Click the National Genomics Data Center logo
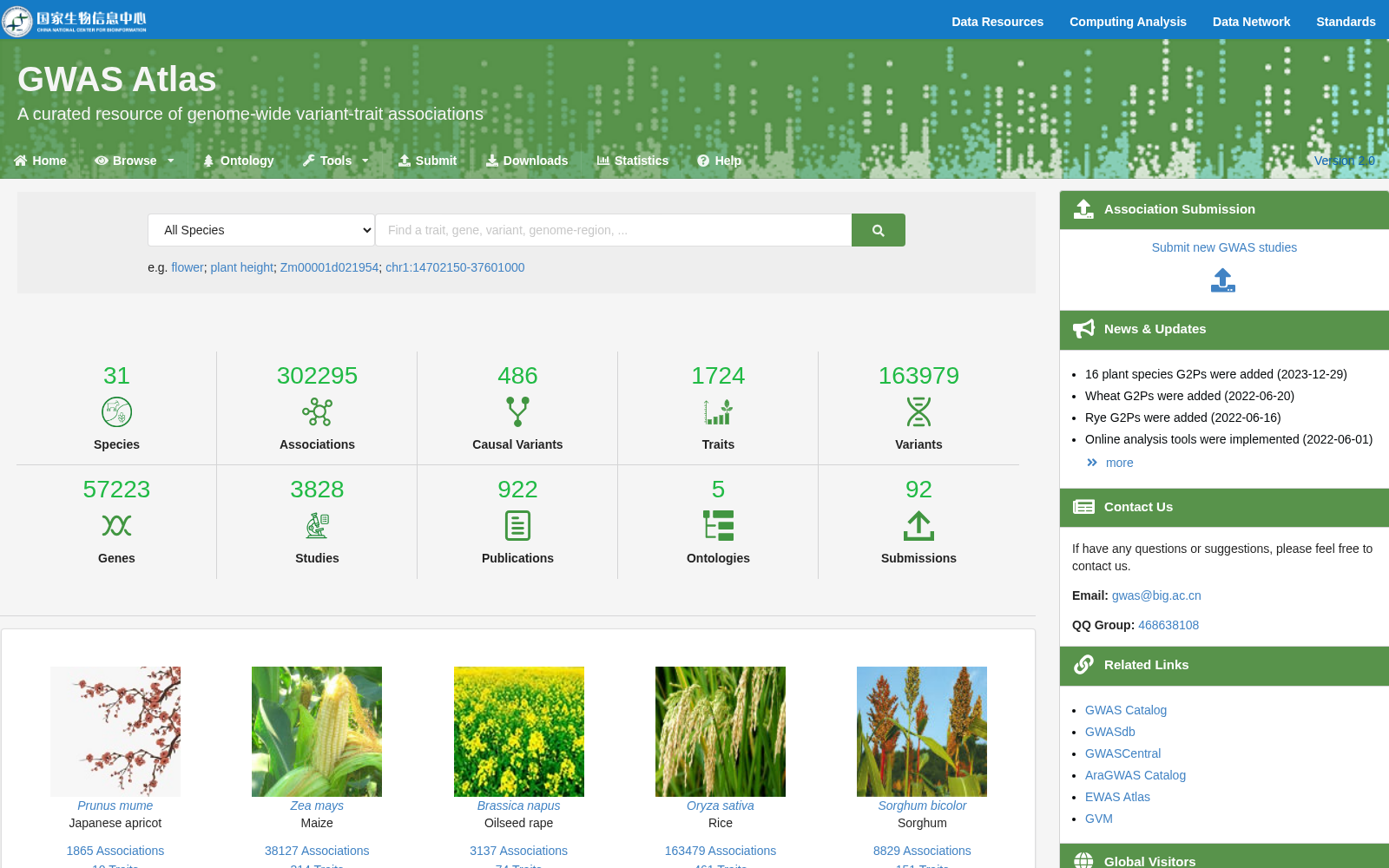Viewport: 1389px width, 868px height. pos(75,21)
